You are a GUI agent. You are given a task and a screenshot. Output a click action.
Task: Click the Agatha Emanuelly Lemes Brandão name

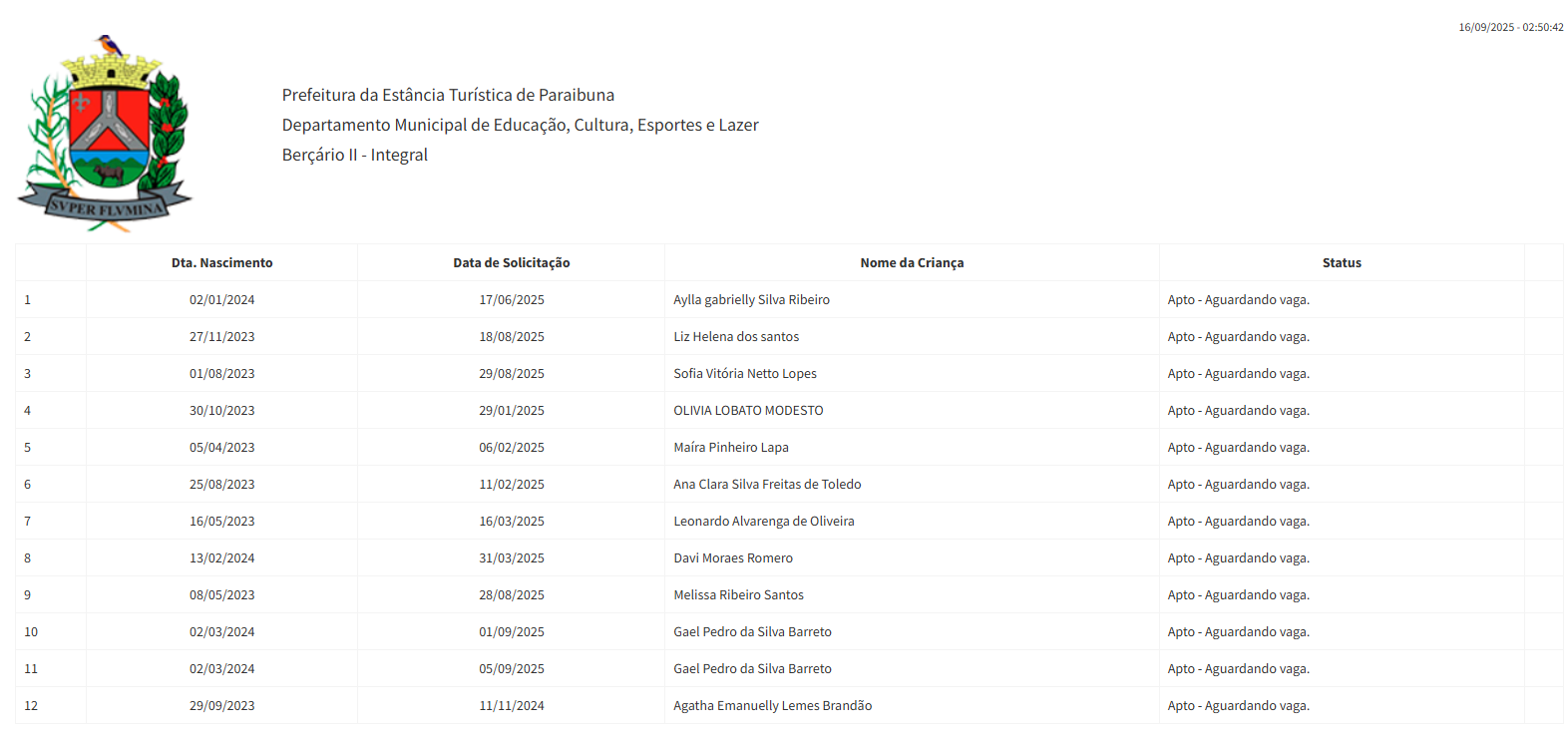coord(772,706)
